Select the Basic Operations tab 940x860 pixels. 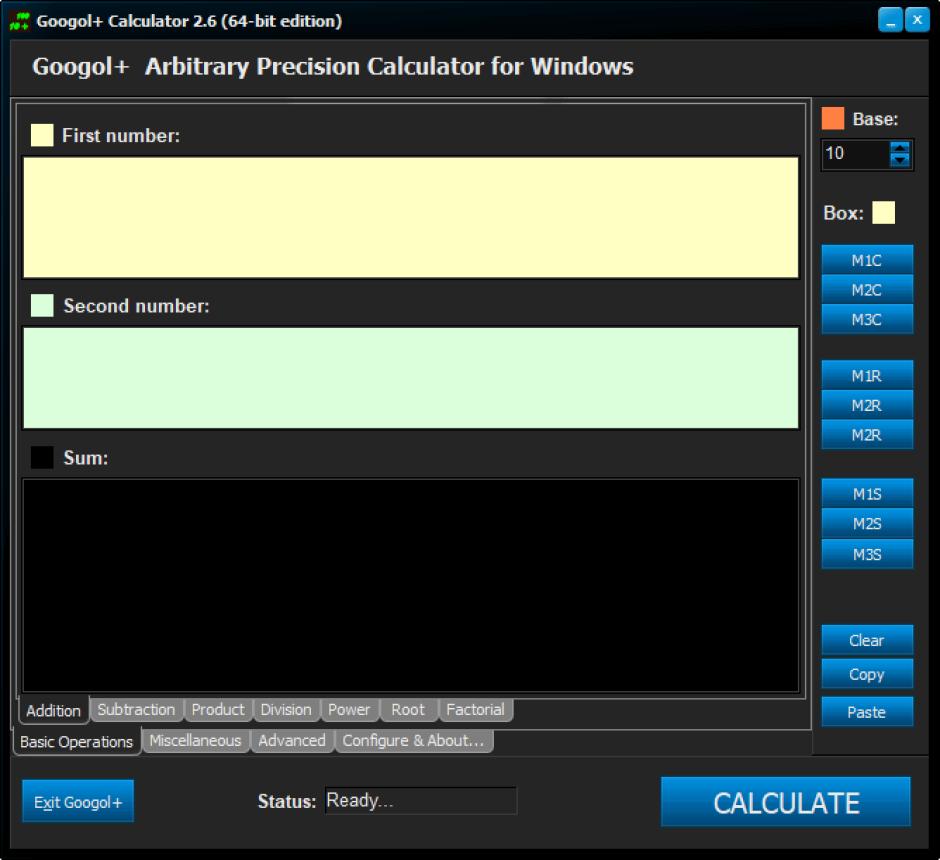click(77, 742)
